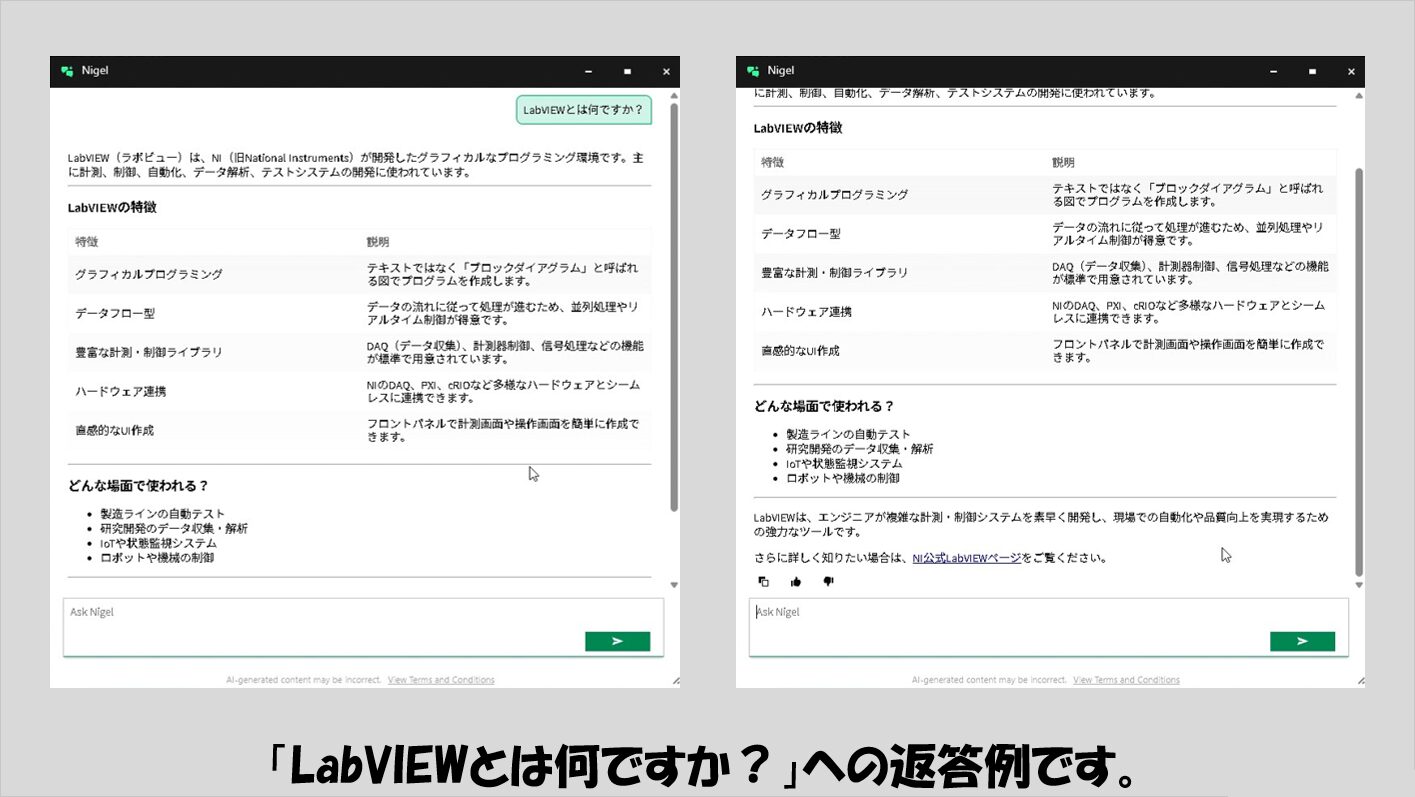Click the thumbs down icon under the response
Screen dimensions: 1415x797
828,581
